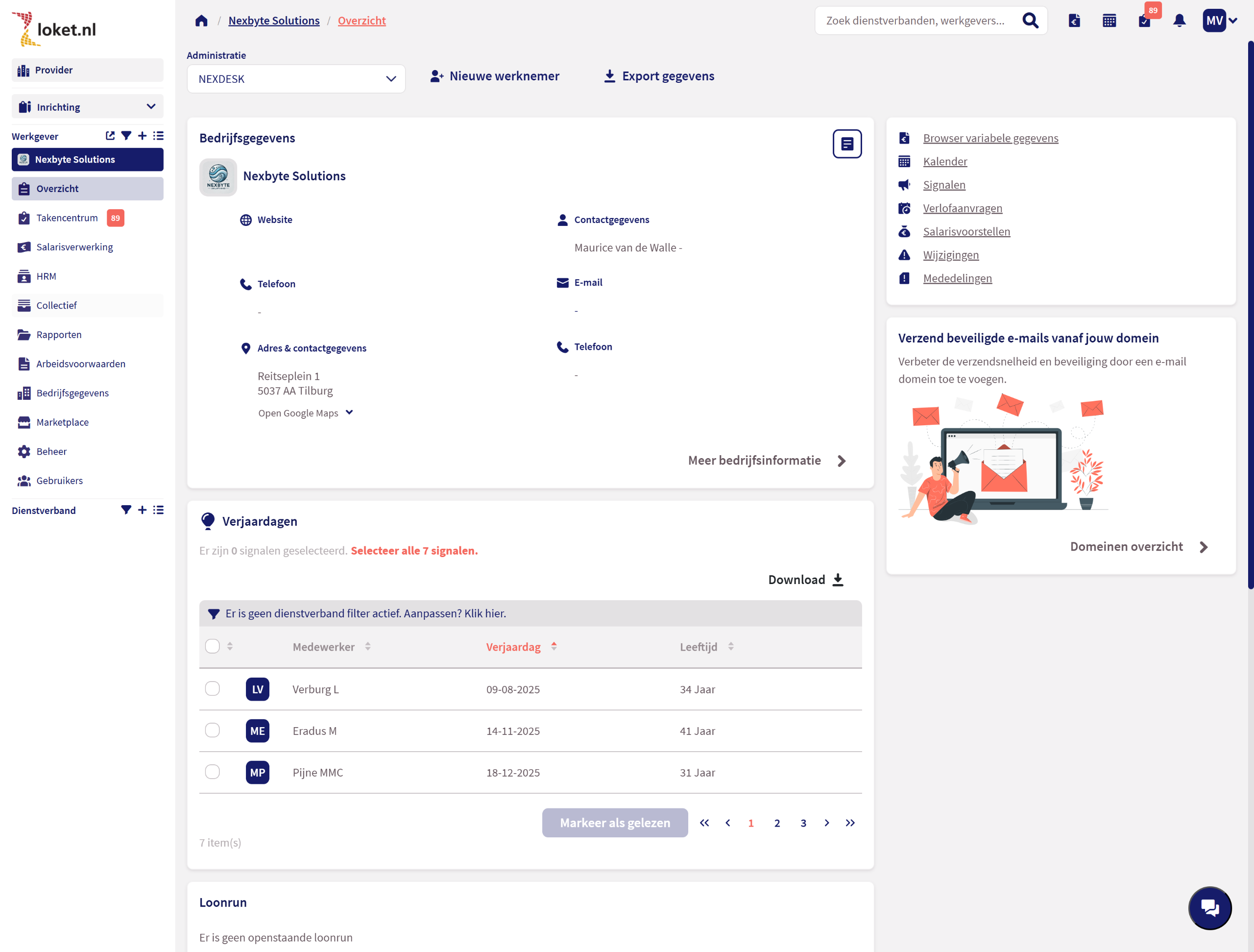Image resolution: width=1254 pixels, height=952 pixels.
Task: Click the search magnifier icon
Action: [1030, 21]
